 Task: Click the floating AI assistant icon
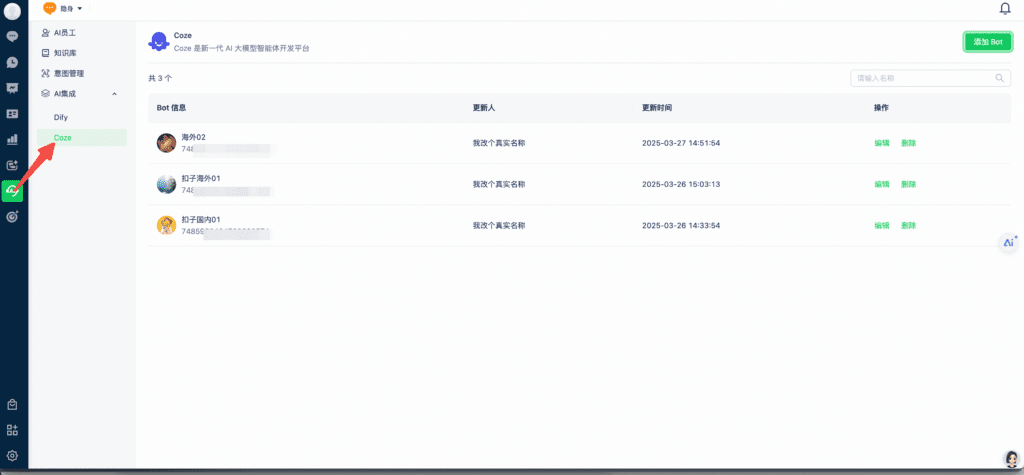[1010, 242]
